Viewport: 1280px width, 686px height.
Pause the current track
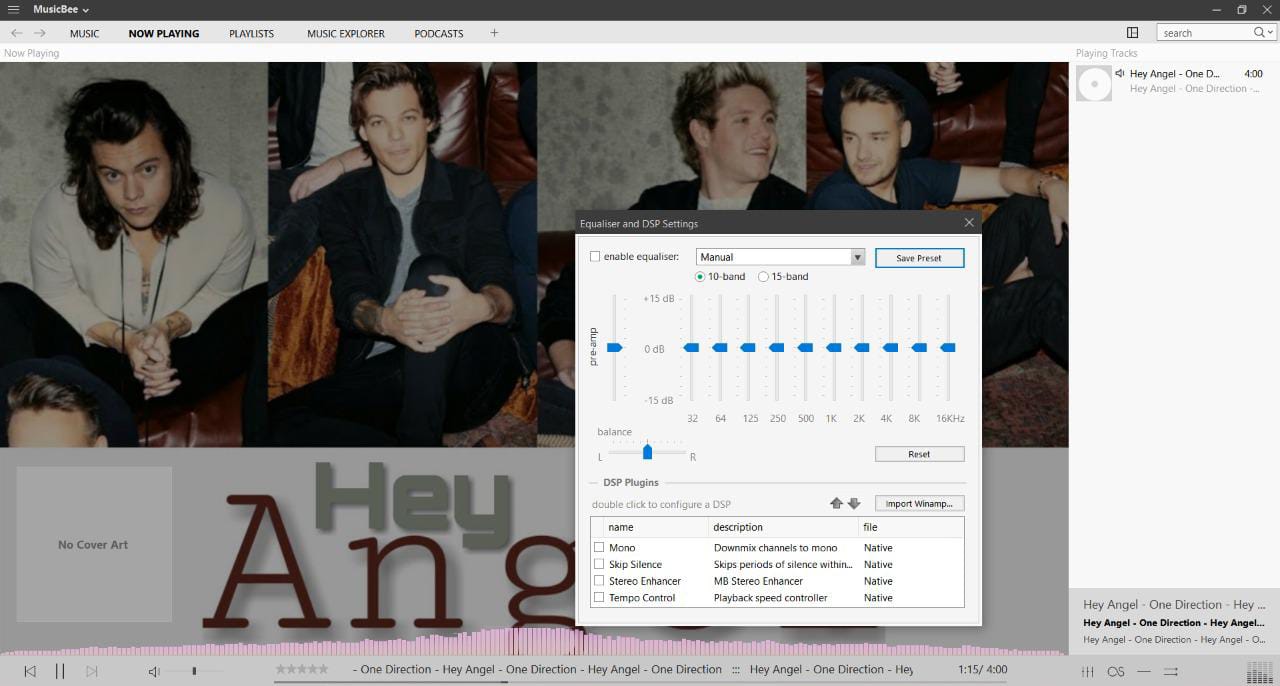coord(60,671)
